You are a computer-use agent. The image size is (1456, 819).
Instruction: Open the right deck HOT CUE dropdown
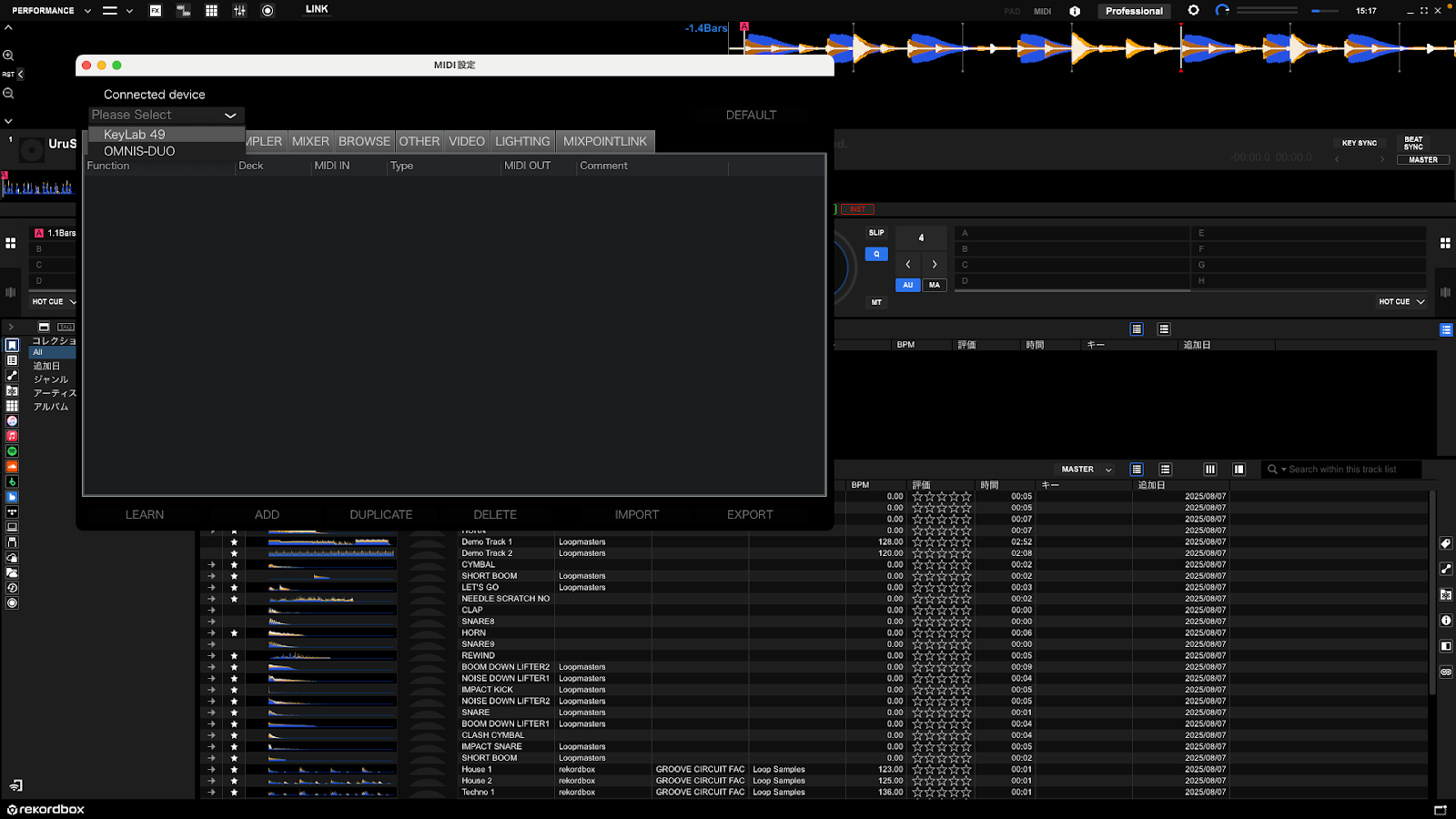click(x=1400, y=302)
